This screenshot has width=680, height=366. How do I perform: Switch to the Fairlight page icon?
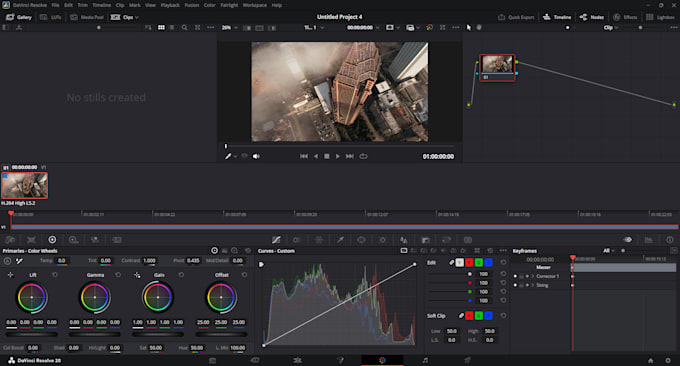(425, 360)
